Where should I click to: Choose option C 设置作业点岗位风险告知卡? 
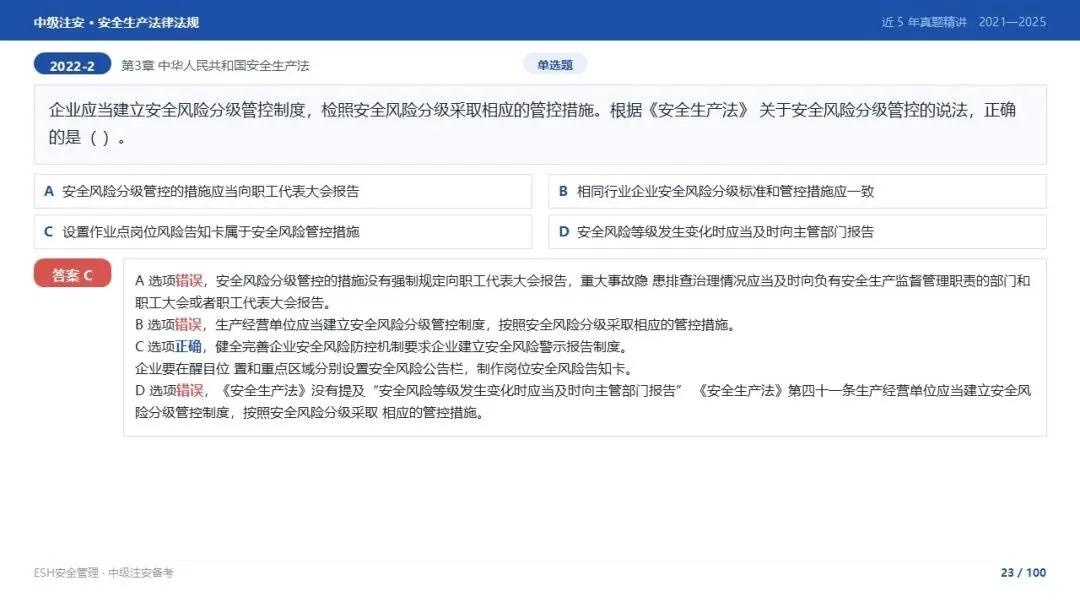282,232
